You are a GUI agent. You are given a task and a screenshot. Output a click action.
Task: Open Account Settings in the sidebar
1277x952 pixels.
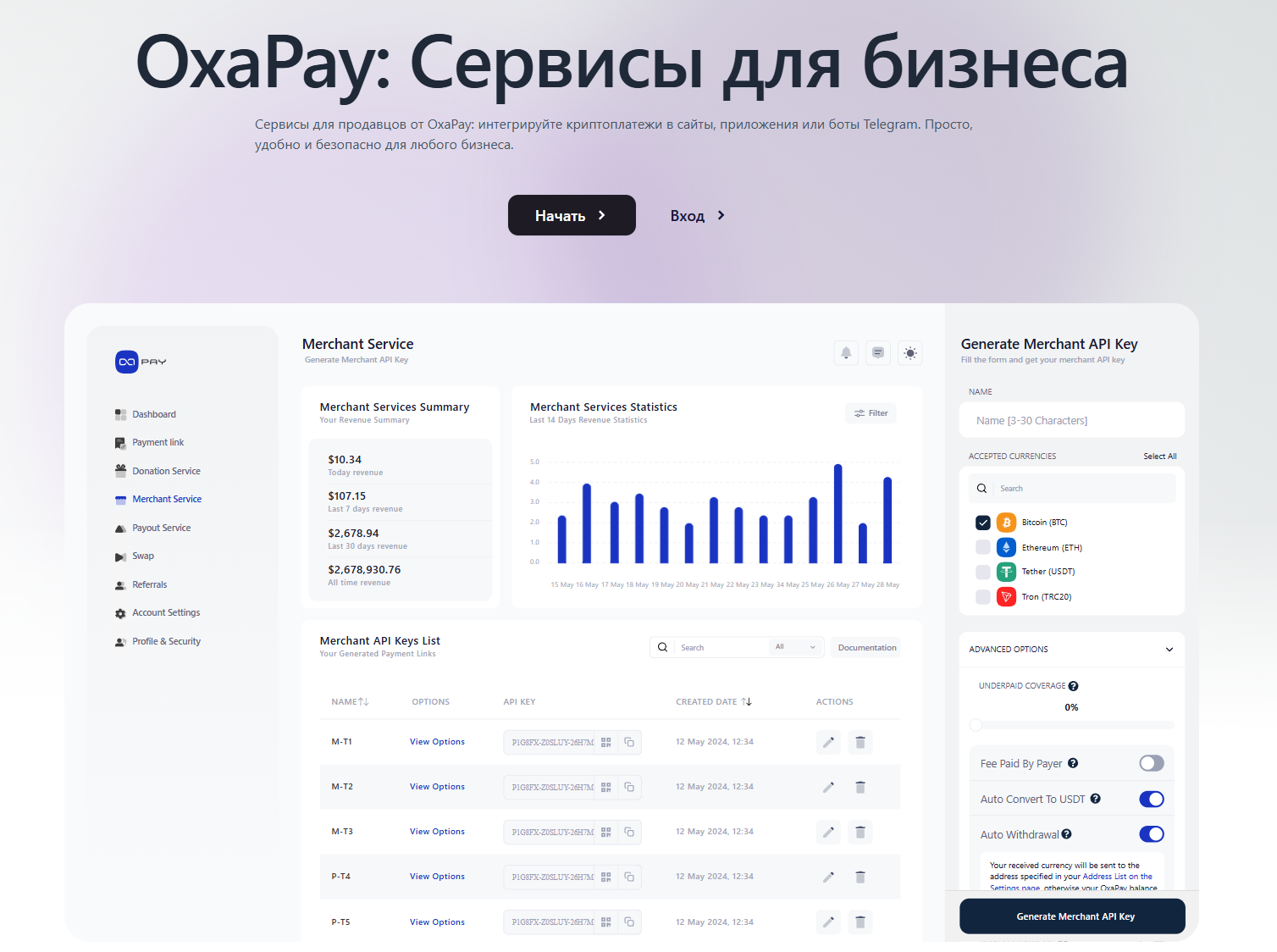(x=158, y=612)
